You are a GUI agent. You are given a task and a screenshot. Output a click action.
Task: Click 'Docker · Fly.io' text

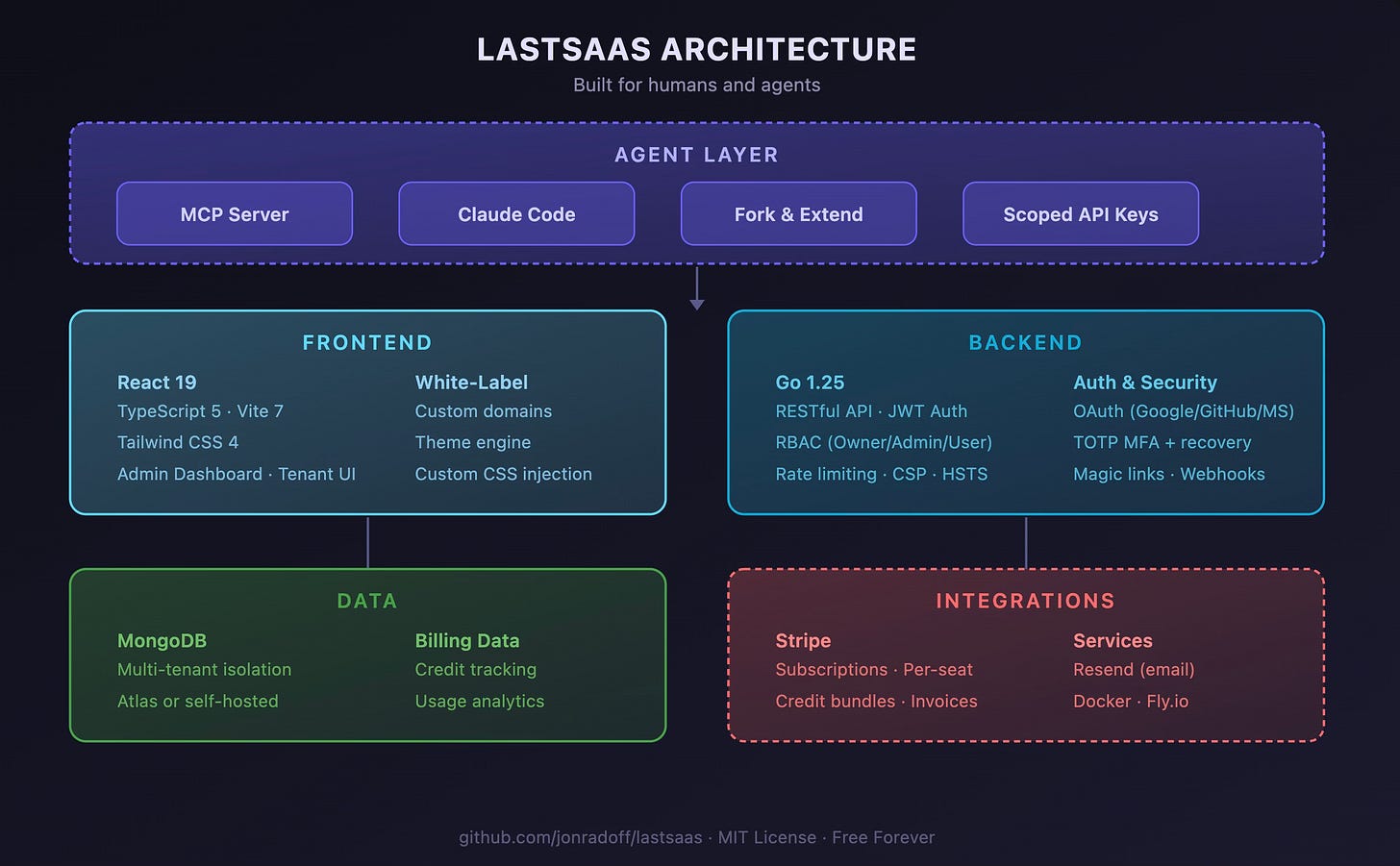click(1131, 702)
